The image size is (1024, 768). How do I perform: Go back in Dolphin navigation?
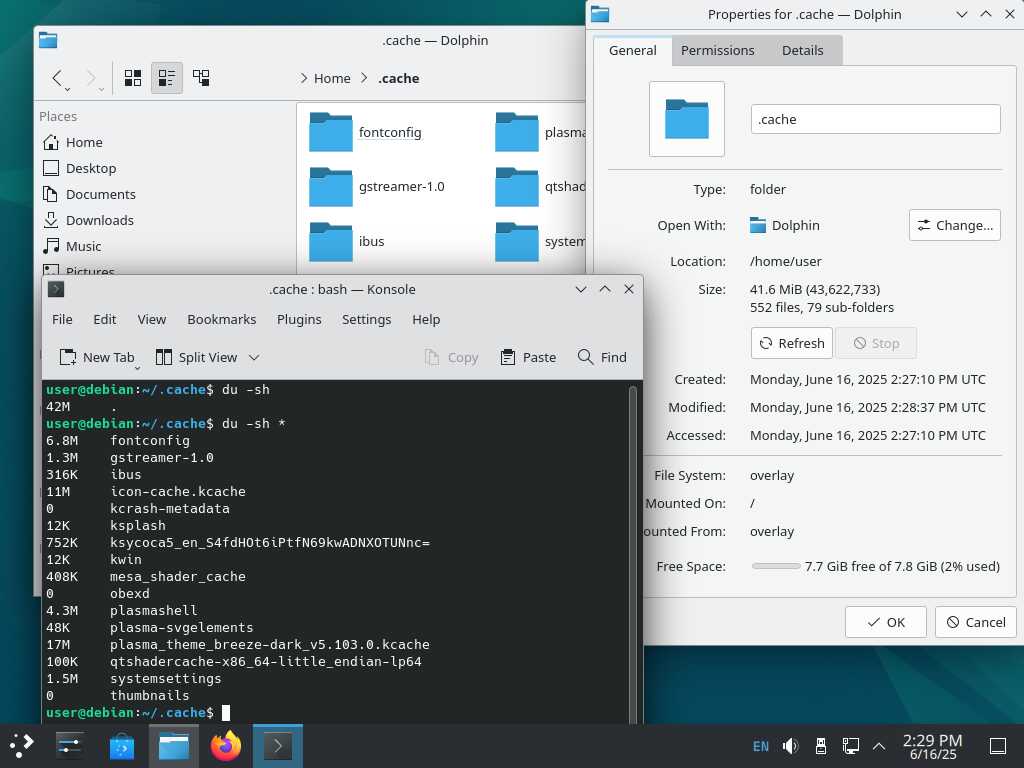point(57,78)
